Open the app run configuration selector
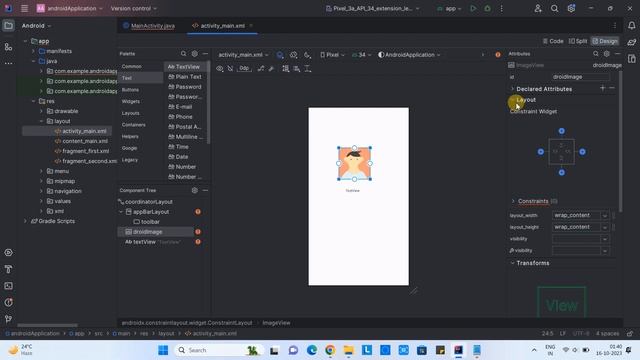This screenshot has width=640, height=360. point(449,8)
